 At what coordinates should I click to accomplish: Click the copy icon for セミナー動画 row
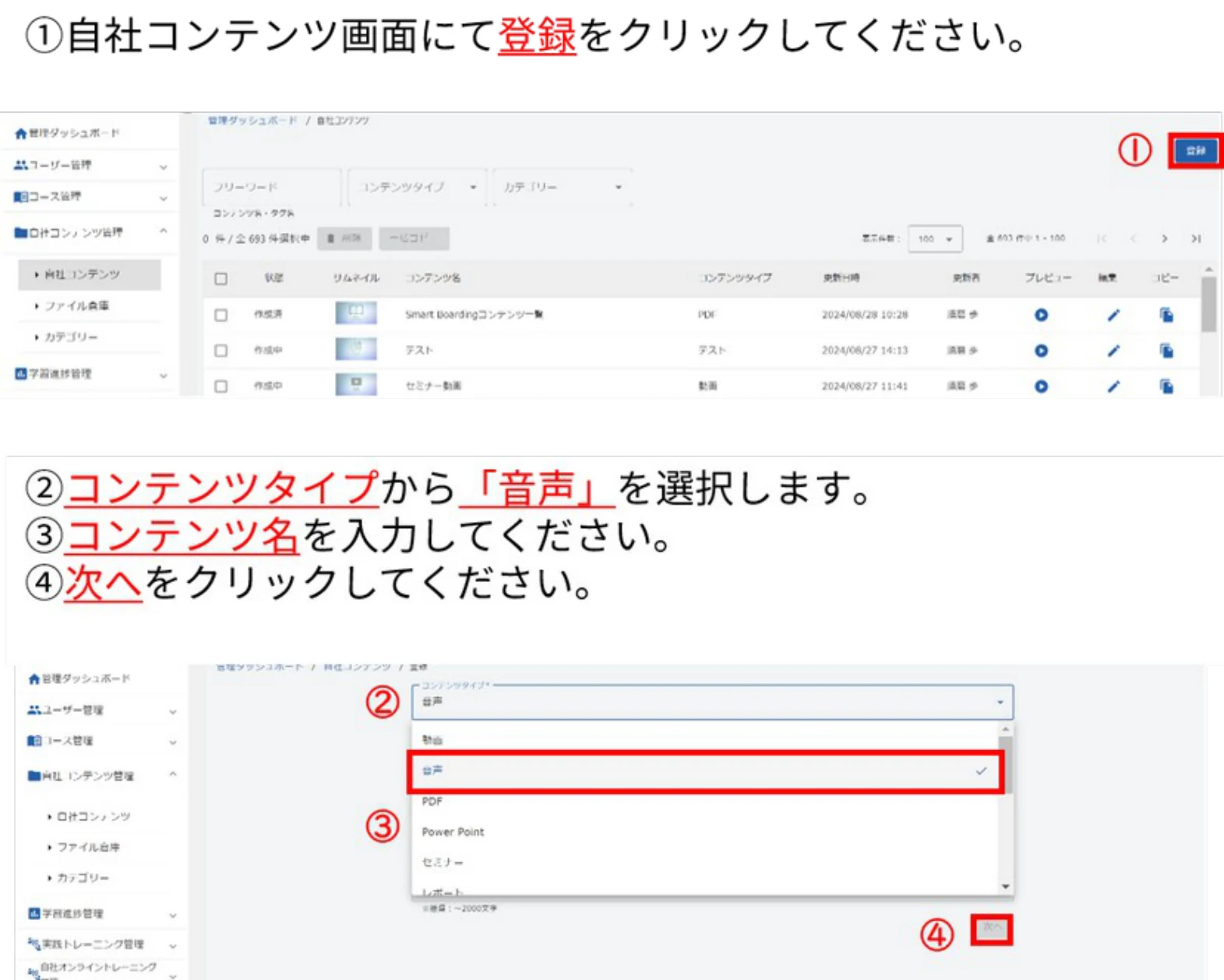[x=1166, y=386]
